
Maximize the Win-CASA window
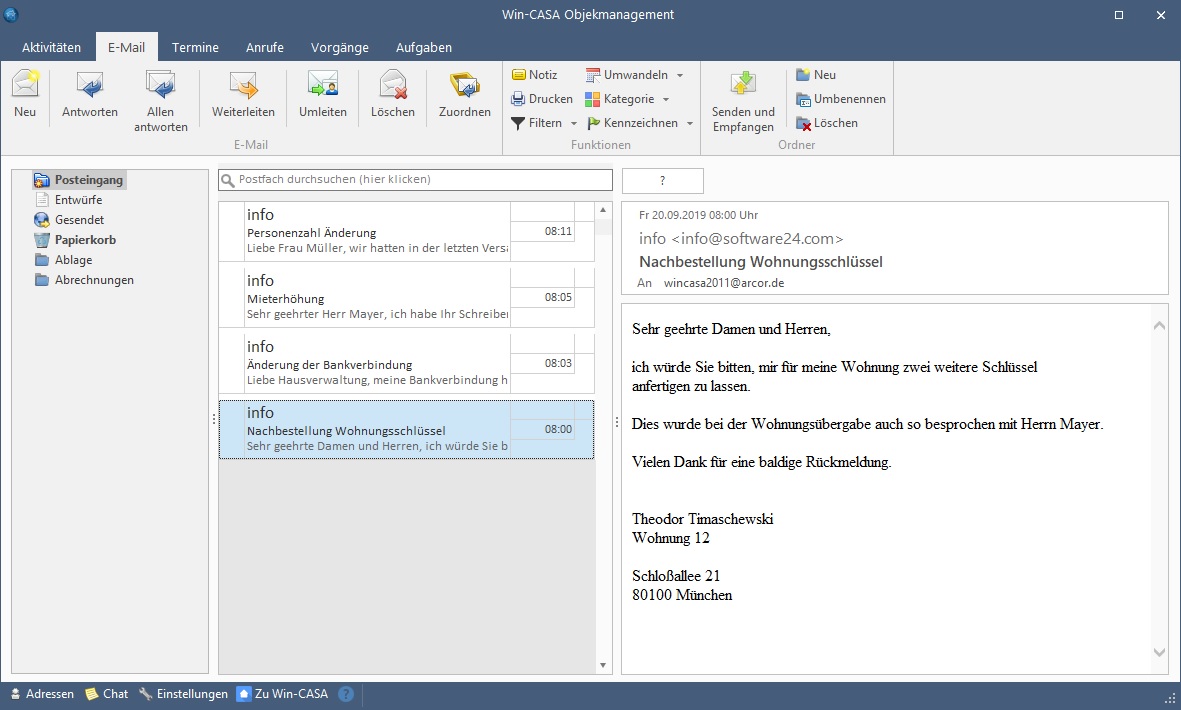pyautogui.click(x=1118, y=15)
